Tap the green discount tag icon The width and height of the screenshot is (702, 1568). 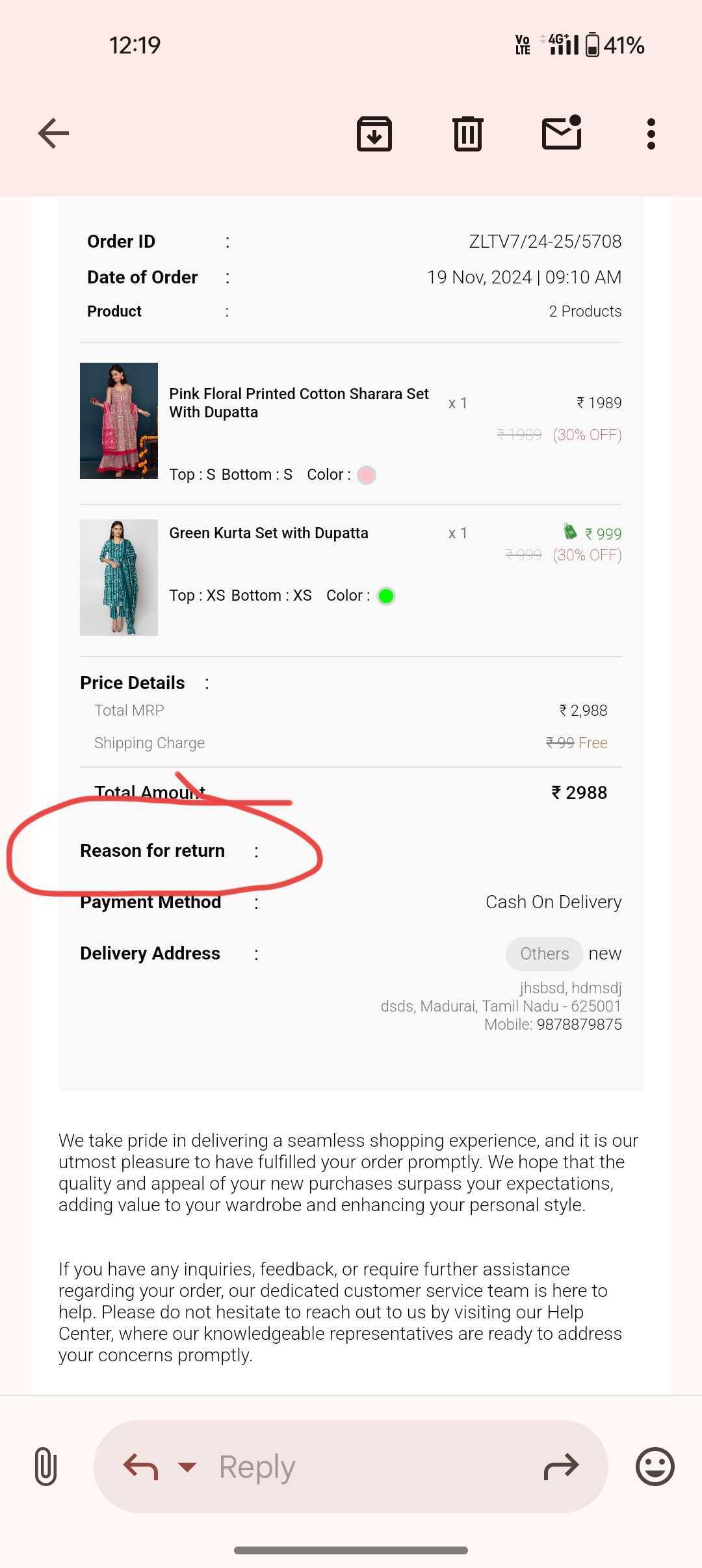click(570, 532)
